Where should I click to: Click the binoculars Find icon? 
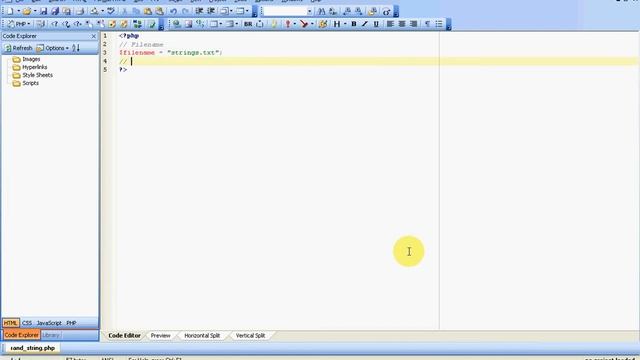pos(322,11)
